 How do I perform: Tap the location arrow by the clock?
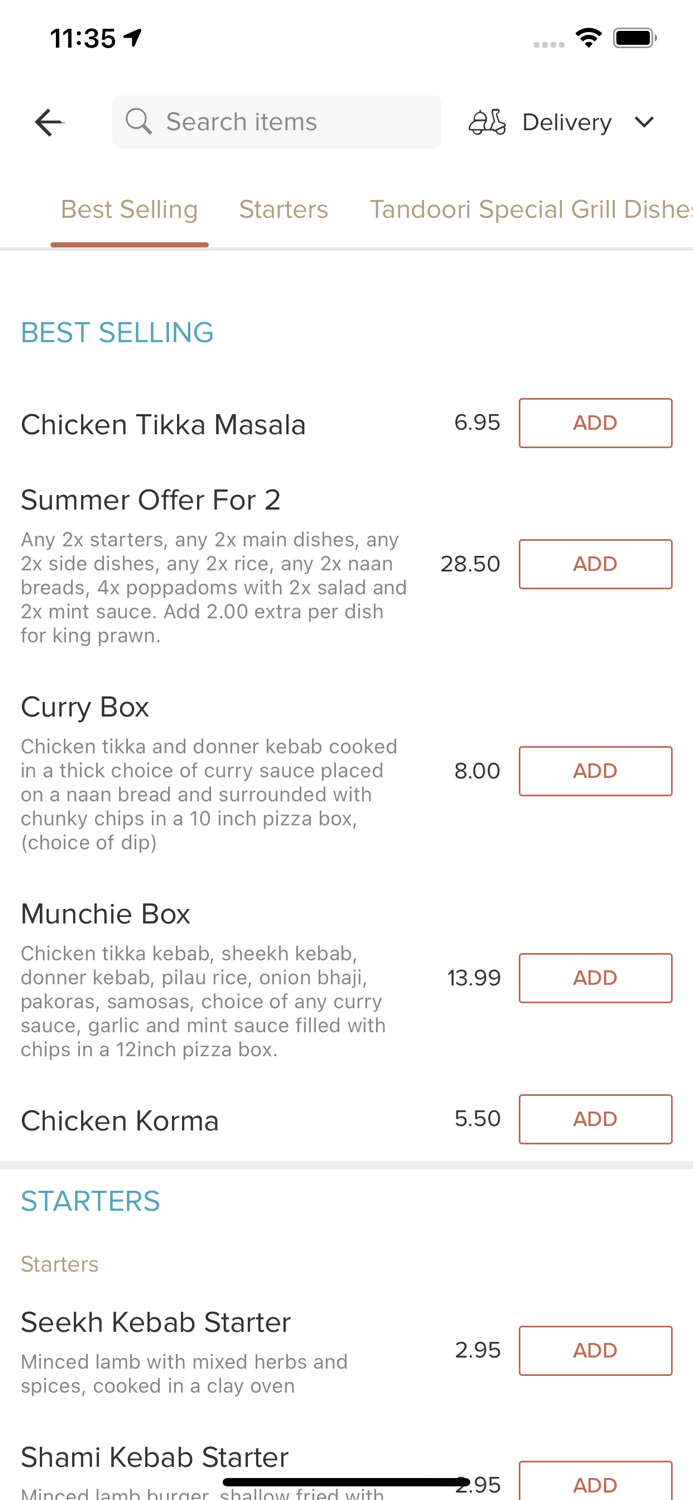point(133,38)
